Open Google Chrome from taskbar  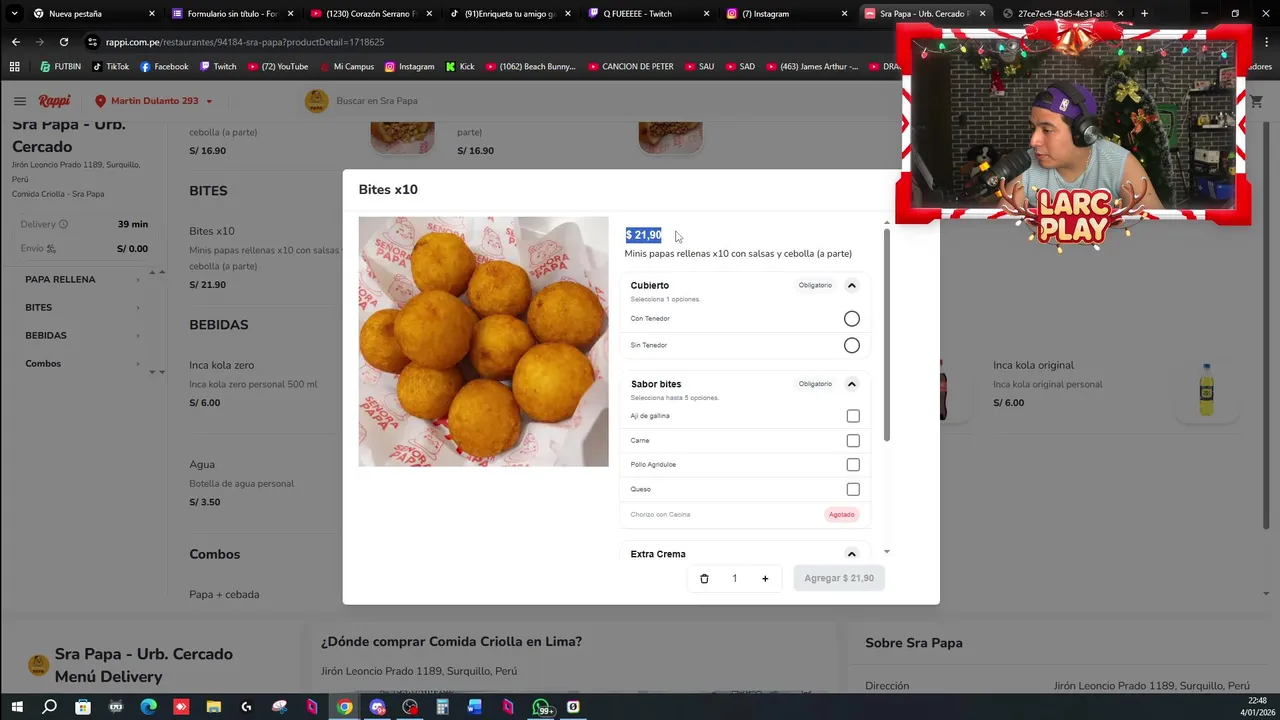[344, 707]
